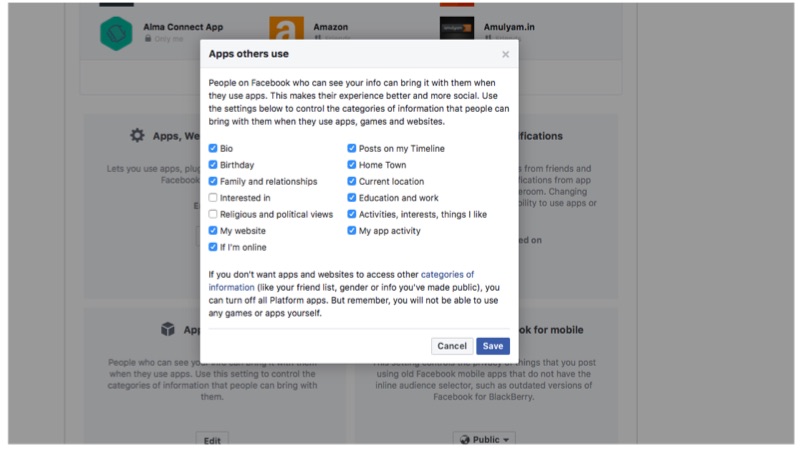Enable the Interested in checkbox
The width and height of the screenshot is (801, 449).
pyautogui.click(x=213, y=198)
